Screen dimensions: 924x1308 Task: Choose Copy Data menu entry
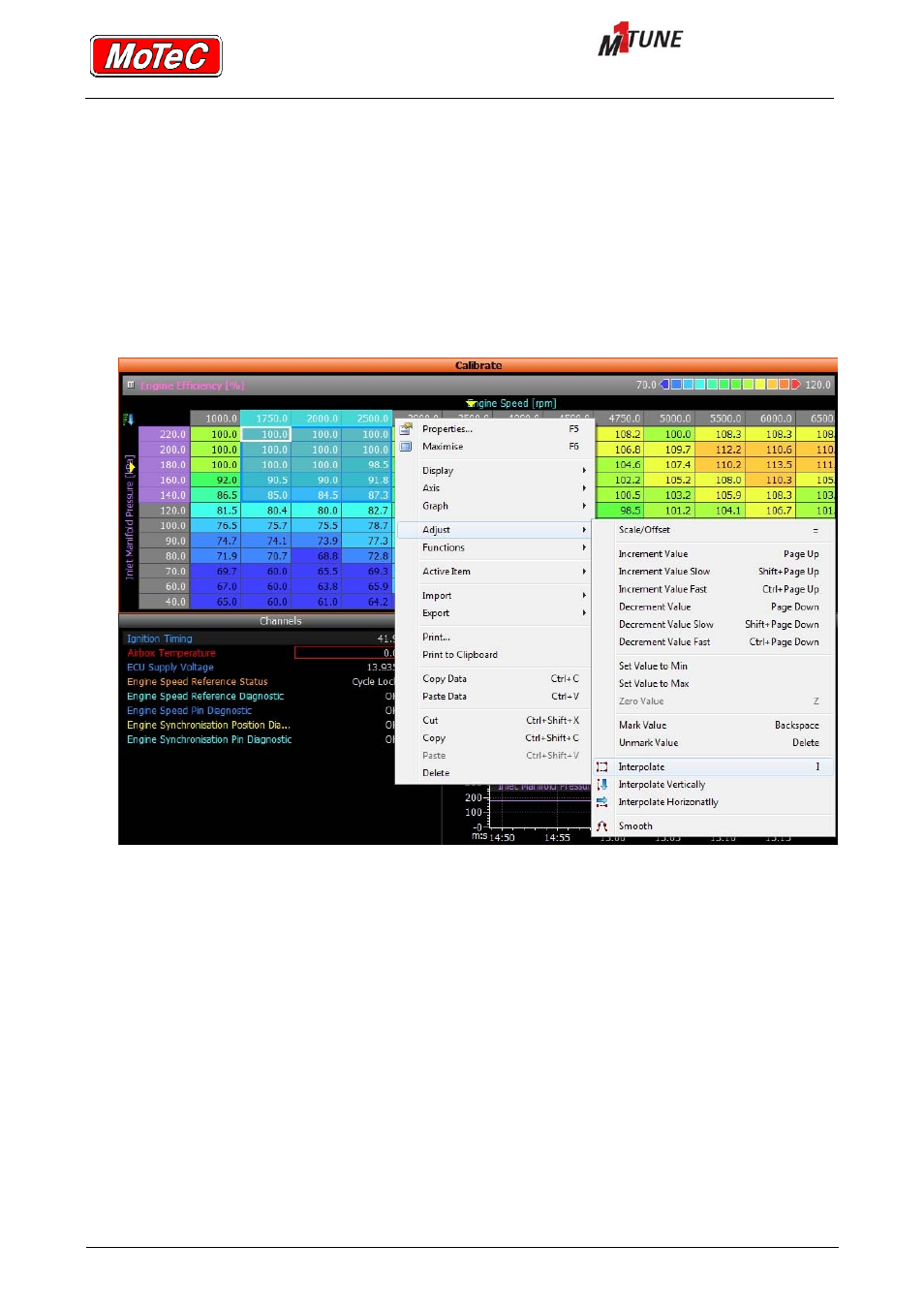coord(494,679)
